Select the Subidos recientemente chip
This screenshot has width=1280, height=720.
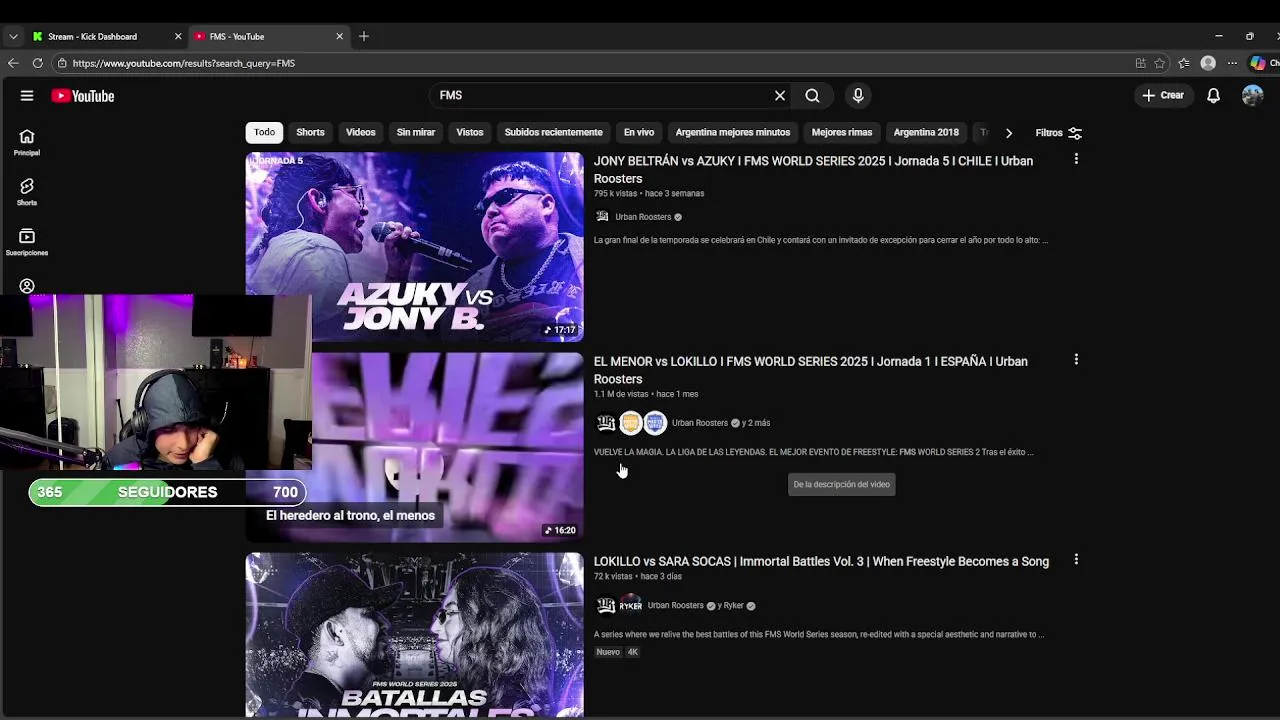point(553,132)
